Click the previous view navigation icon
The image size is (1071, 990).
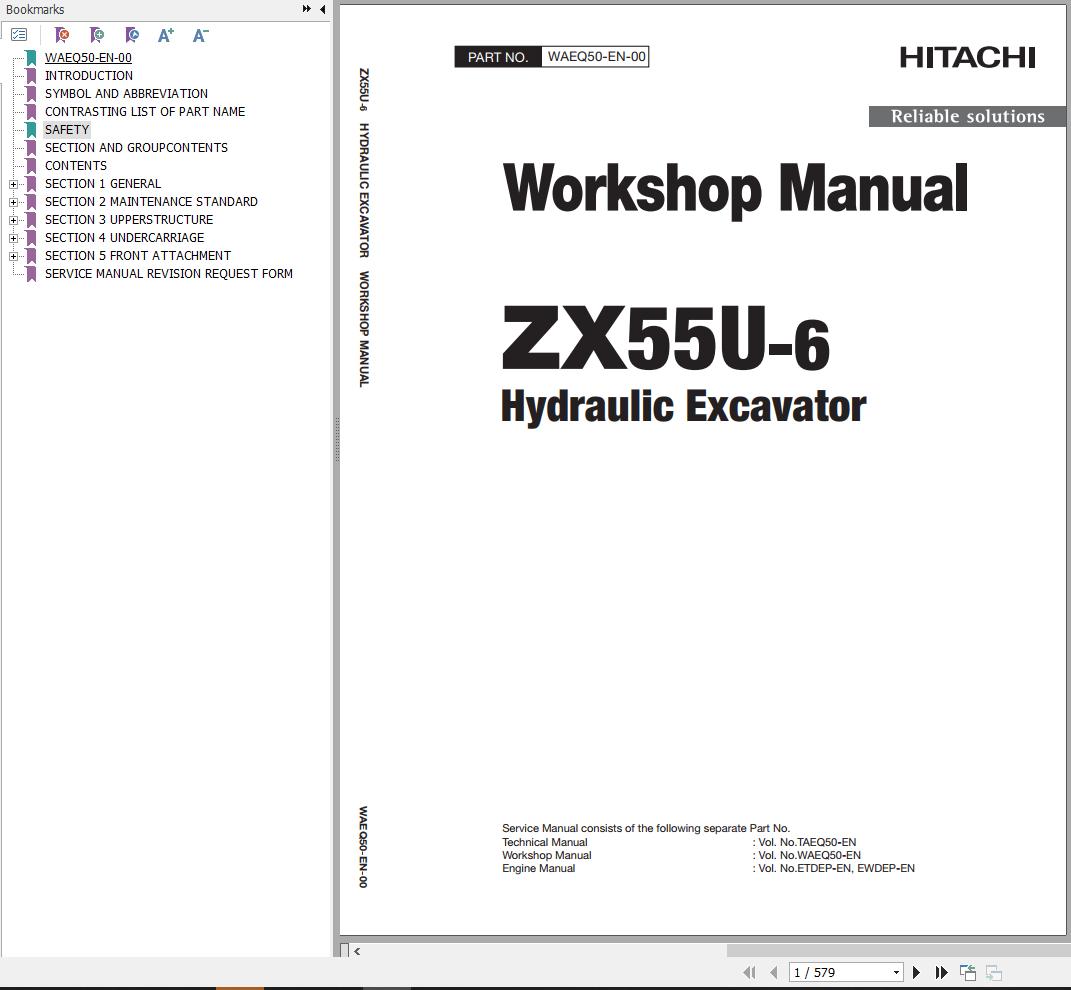point(967,972)
